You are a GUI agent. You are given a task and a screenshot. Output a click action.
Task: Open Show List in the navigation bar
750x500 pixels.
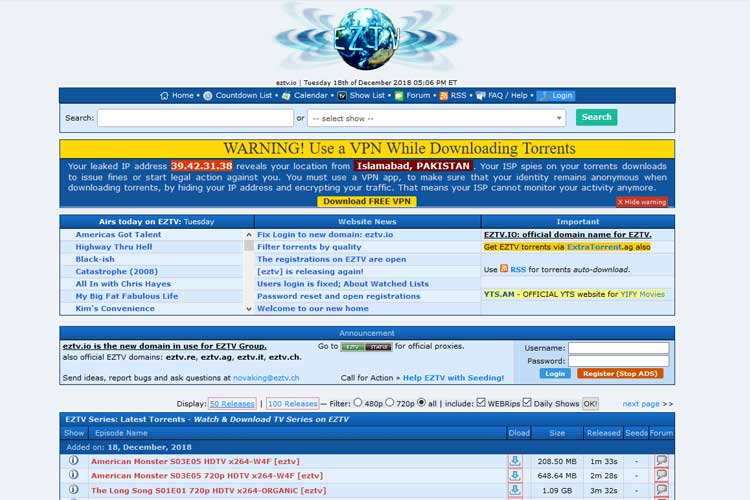367,96
